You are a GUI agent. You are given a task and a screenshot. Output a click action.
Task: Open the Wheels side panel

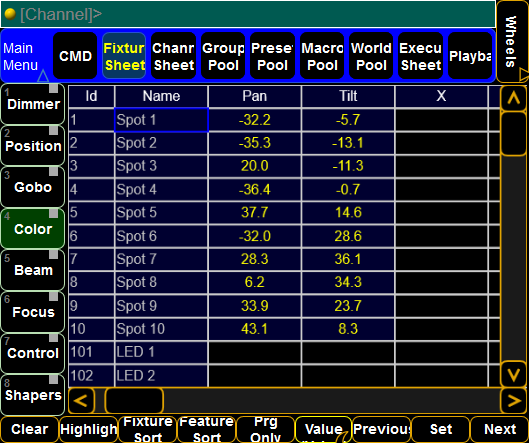tap(512, 41)
